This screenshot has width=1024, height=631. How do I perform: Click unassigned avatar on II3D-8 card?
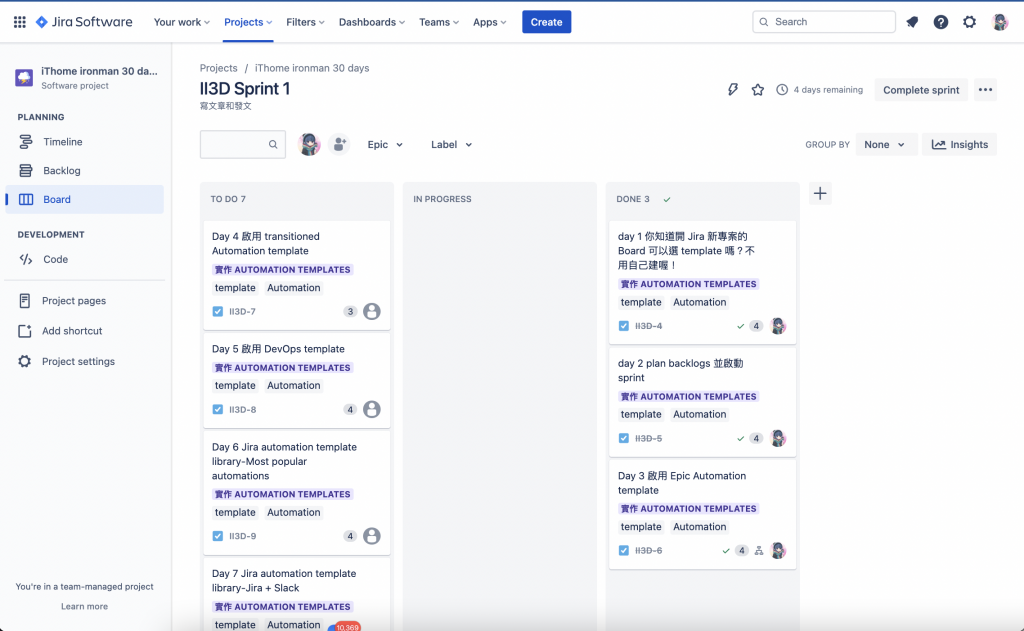pos(372,410)
